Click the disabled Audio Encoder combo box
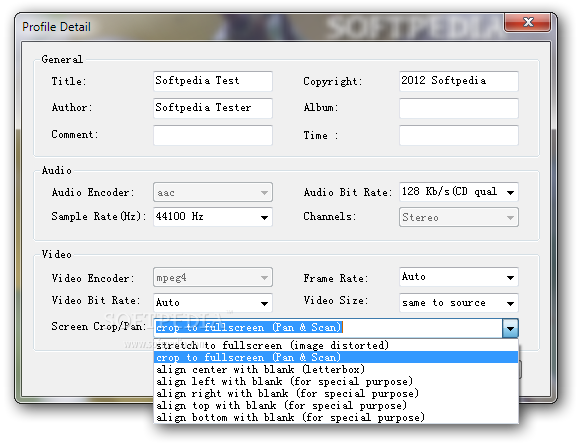 coord(213,192)
